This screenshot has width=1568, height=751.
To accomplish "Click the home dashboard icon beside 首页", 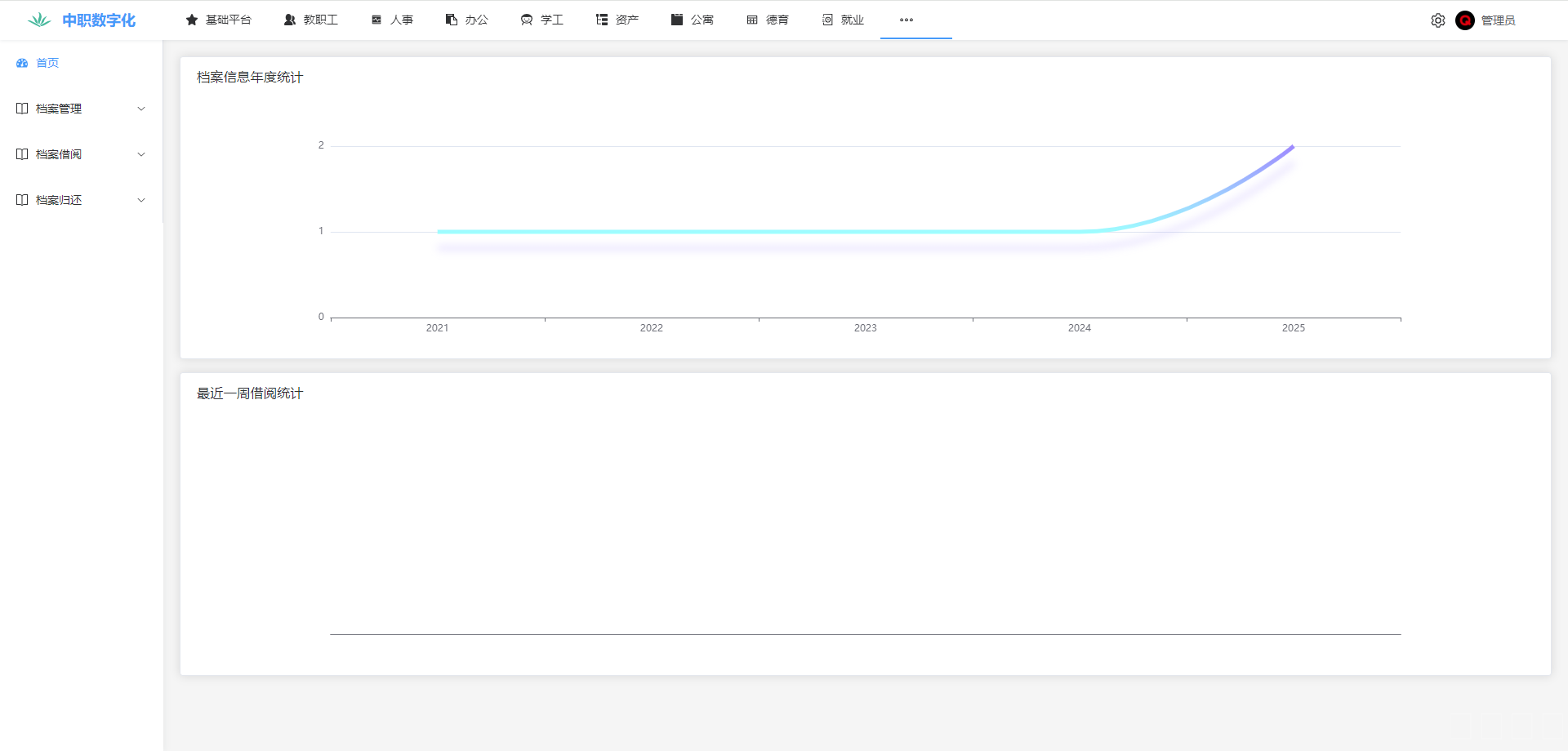I will (22, 63).
